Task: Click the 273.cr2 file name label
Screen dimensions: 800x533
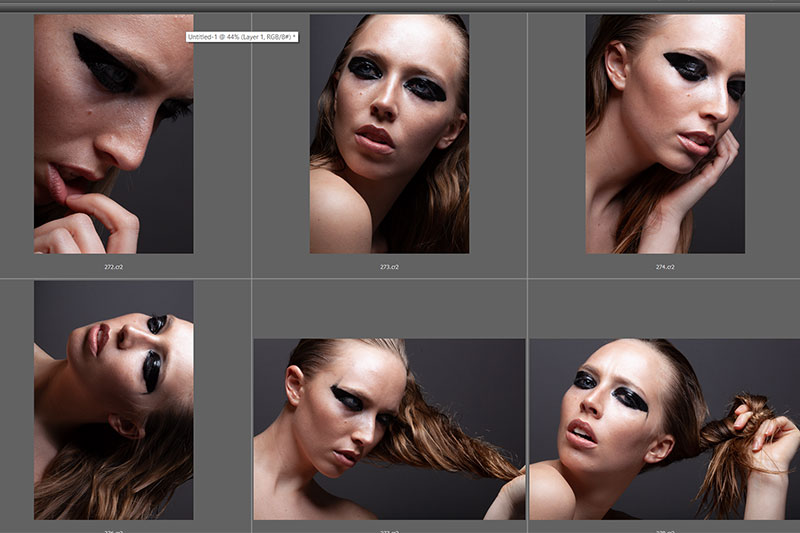Action: [x=389, y=267]
